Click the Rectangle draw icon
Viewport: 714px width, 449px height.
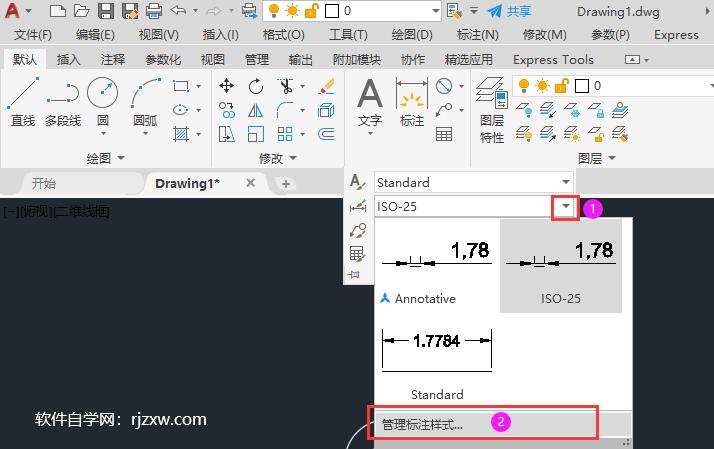(181, 86)
